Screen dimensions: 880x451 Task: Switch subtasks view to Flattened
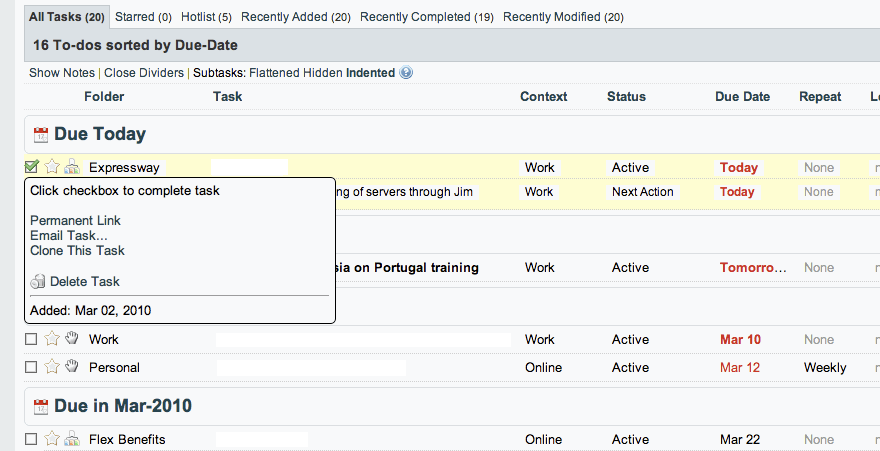274,73
